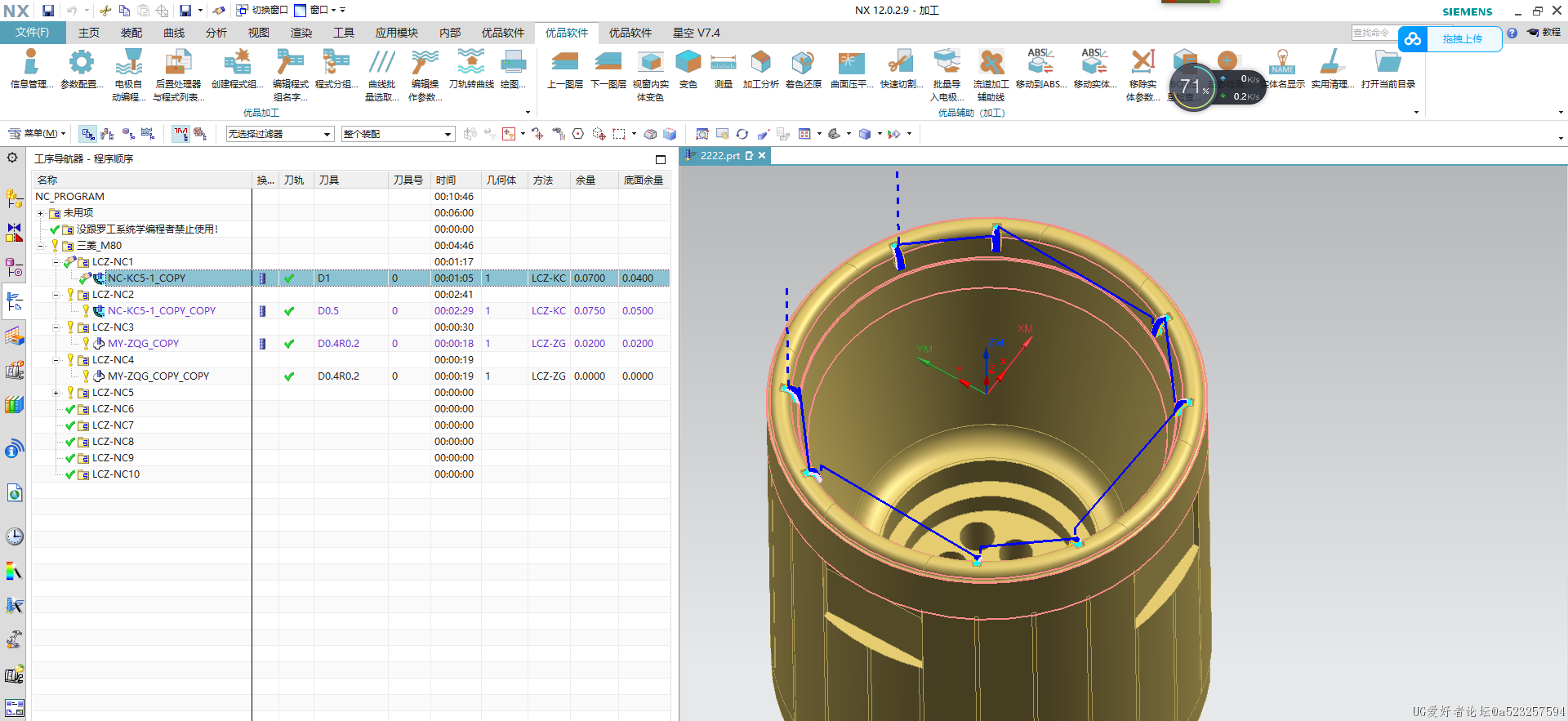Screen dimensions: 1568x721
Task: Open 流道加工辅助线 tool
Action: 991,75
